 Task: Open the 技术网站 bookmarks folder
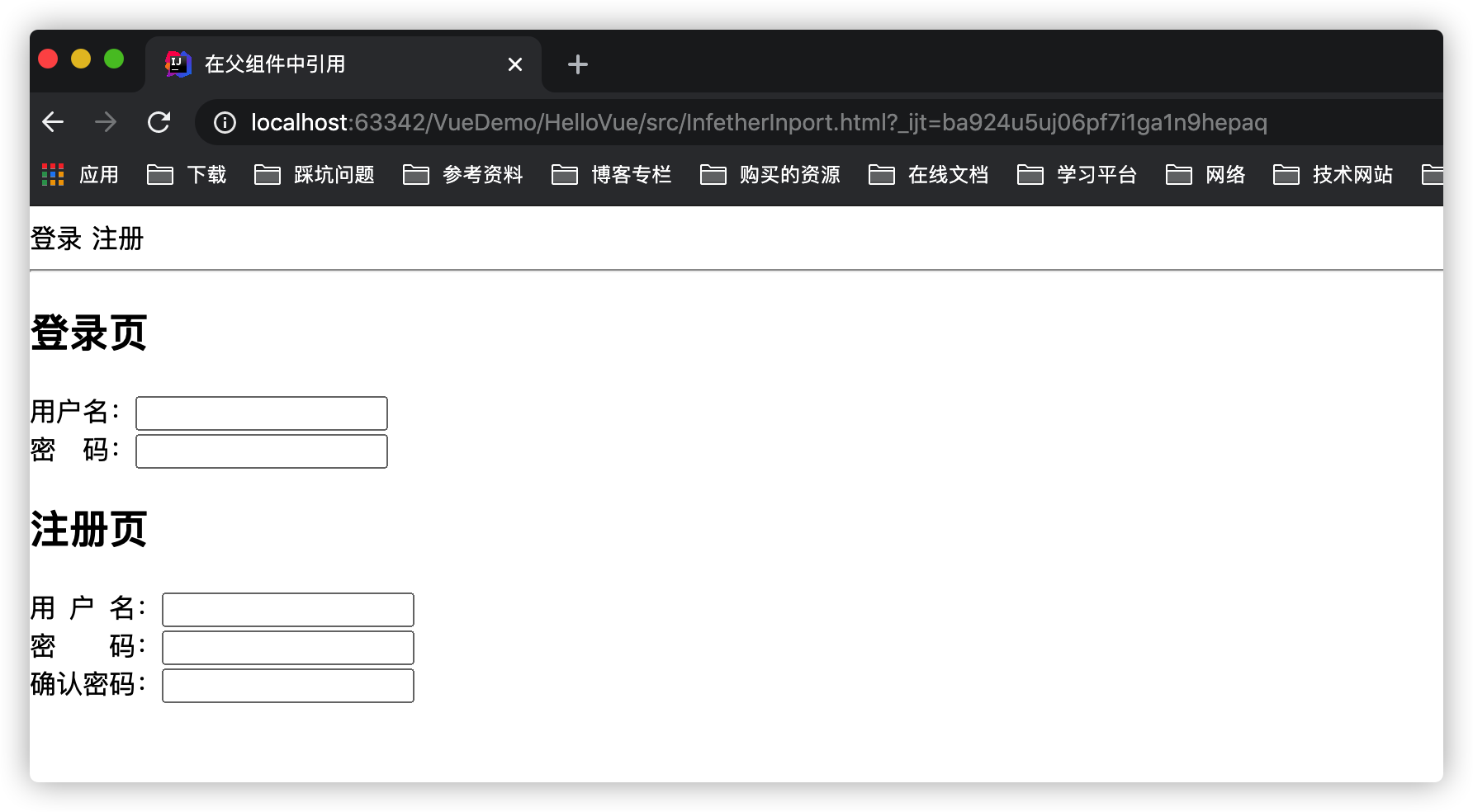(x=1333, y=175)
